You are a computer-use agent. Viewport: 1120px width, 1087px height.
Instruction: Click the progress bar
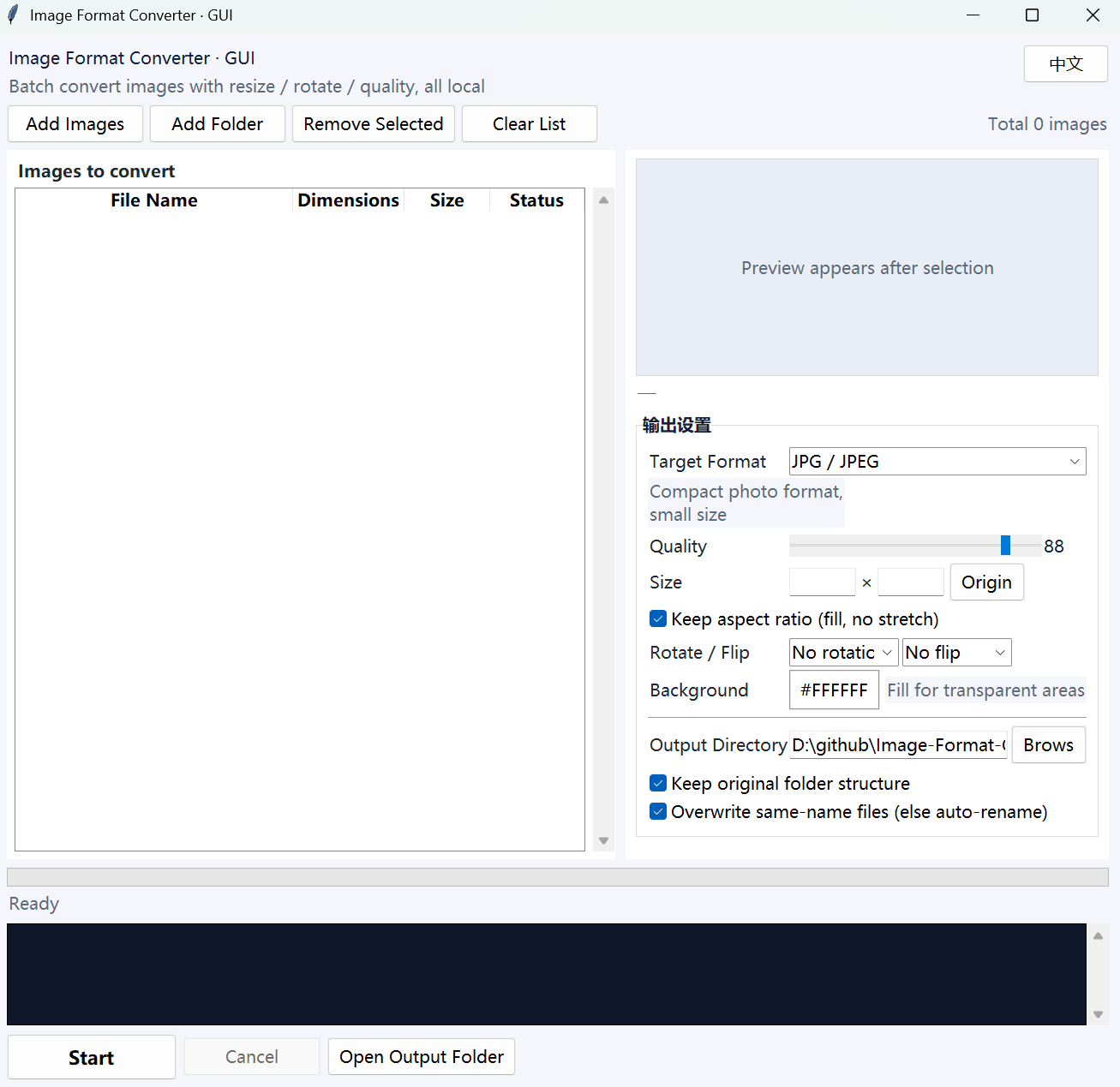click(x=558, y=877)
